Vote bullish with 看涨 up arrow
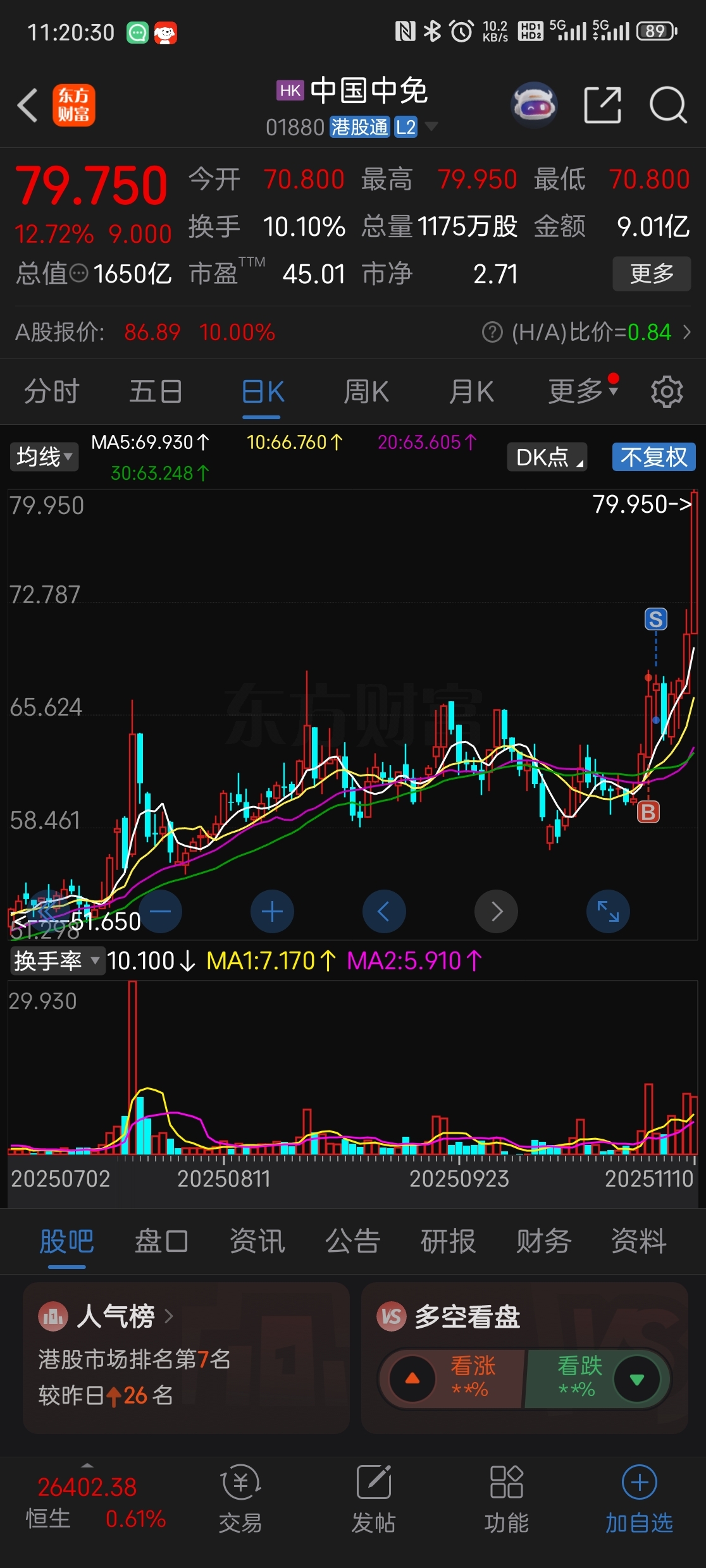706x1568 pixels. (x=412, y=1379)
